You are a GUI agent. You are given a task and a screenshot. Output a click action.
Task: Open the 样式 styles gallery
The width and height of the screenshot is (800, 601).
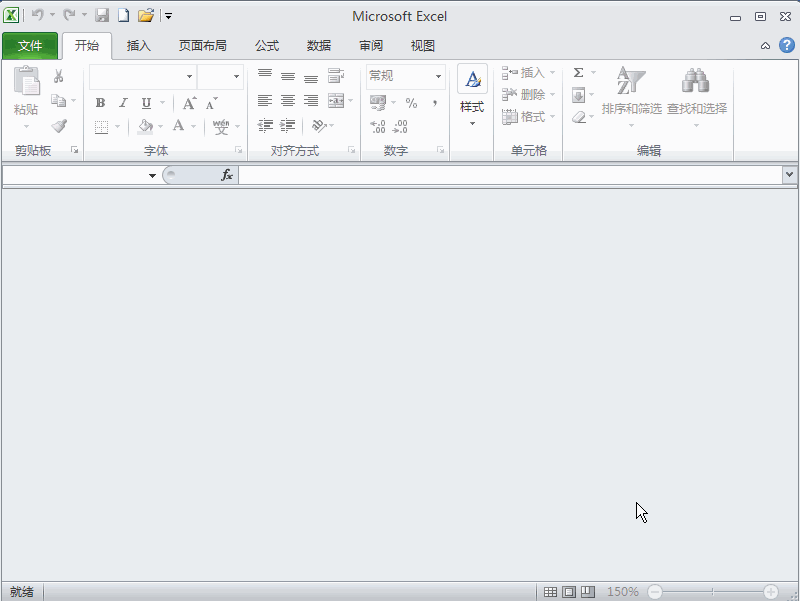[x=472, y=95]
